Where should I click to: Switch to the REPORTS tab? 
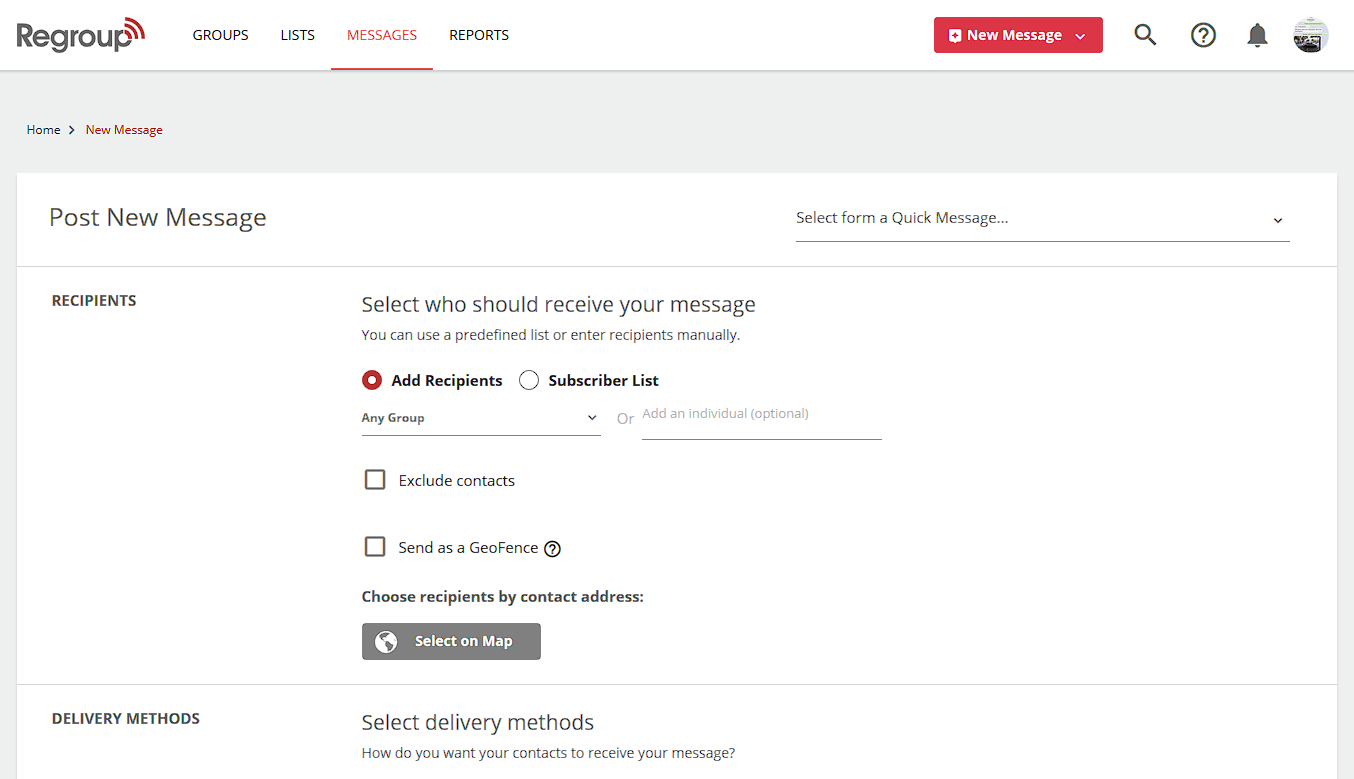click(x=479, y=34)
